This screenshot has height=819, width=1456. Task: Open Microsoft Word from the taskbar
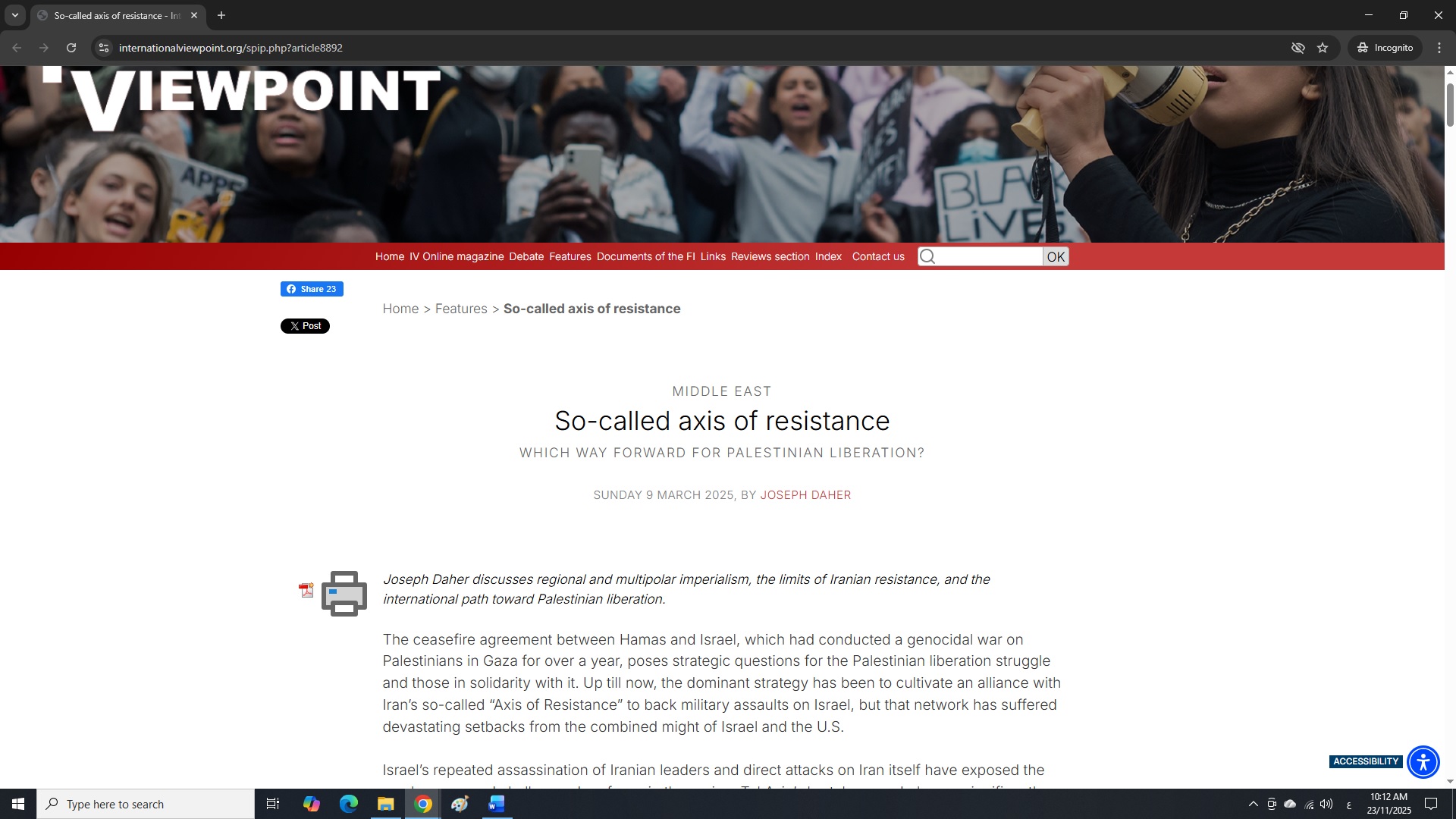coord(497,804)
